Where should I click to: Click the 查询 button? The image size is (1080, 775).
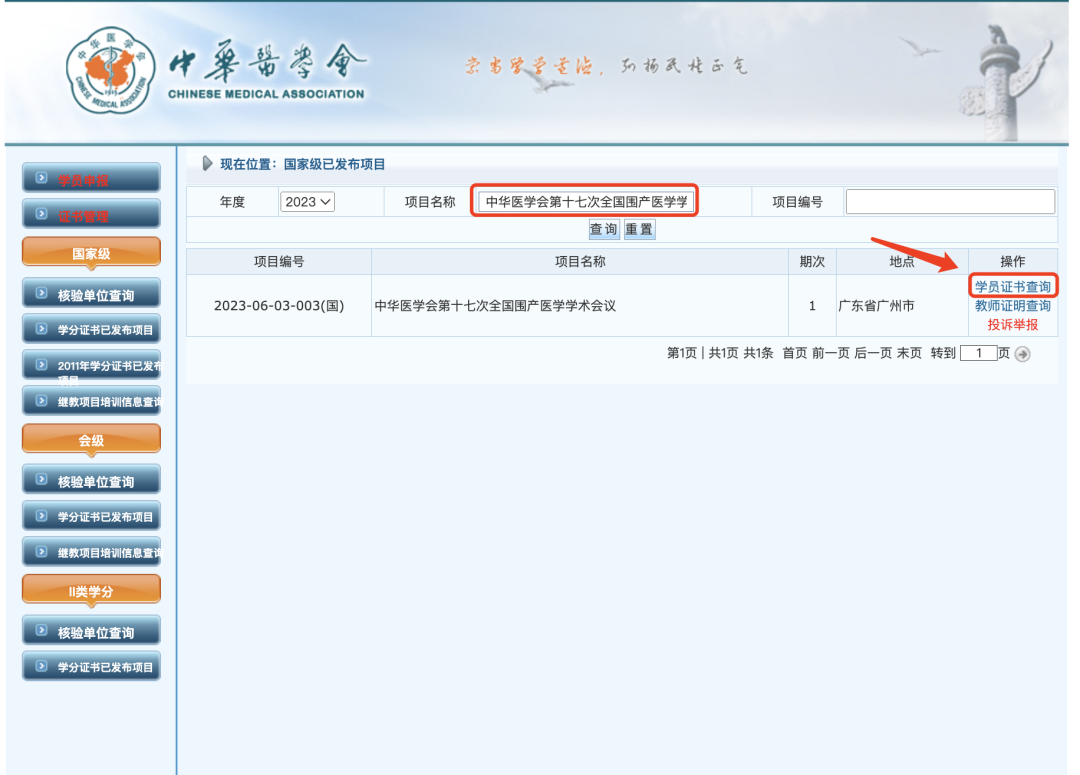[603, 229]
